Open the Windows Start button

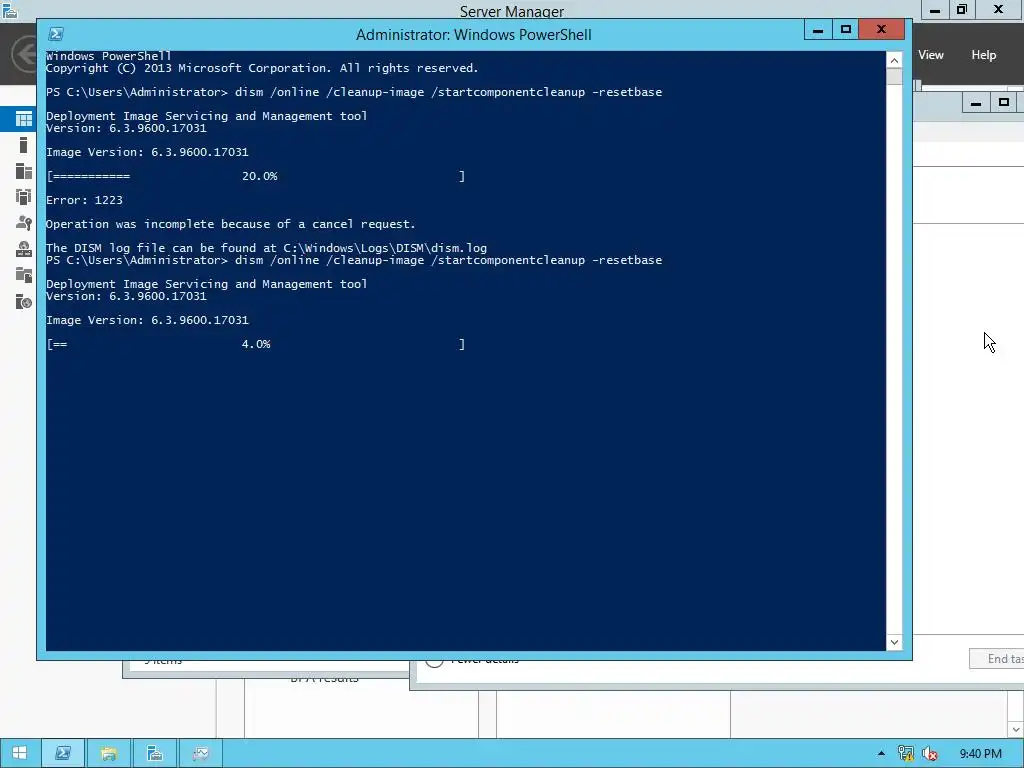[20, 753]
